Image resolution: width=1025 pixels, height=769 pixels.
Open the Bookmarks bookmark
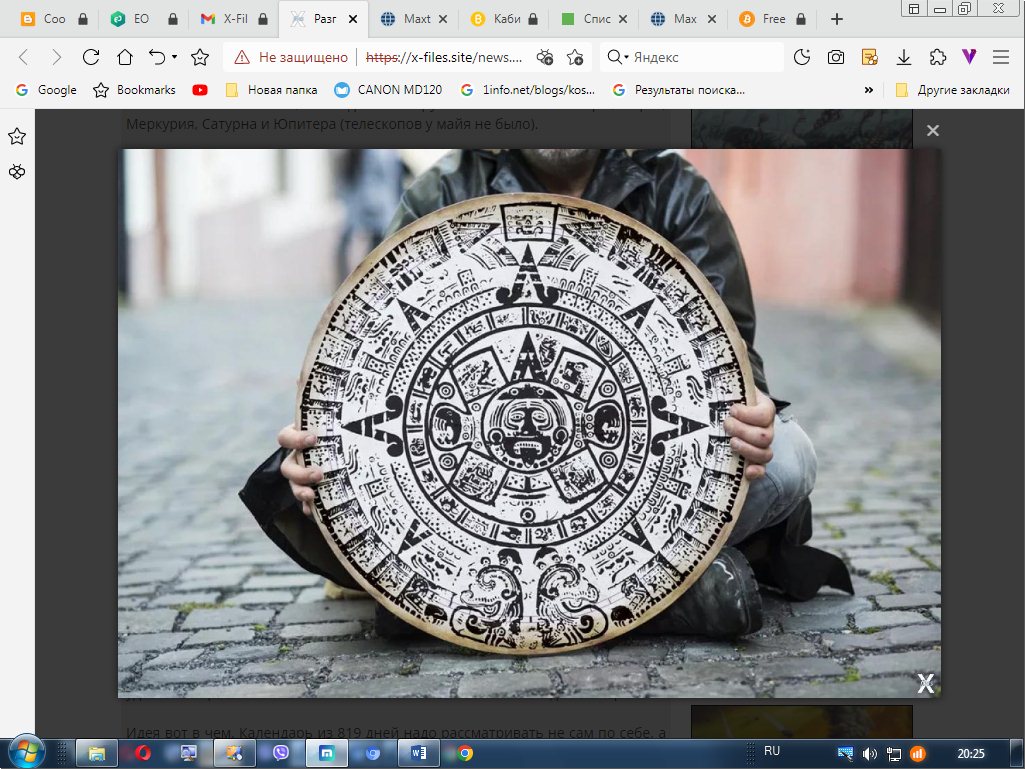pos(135,90)
